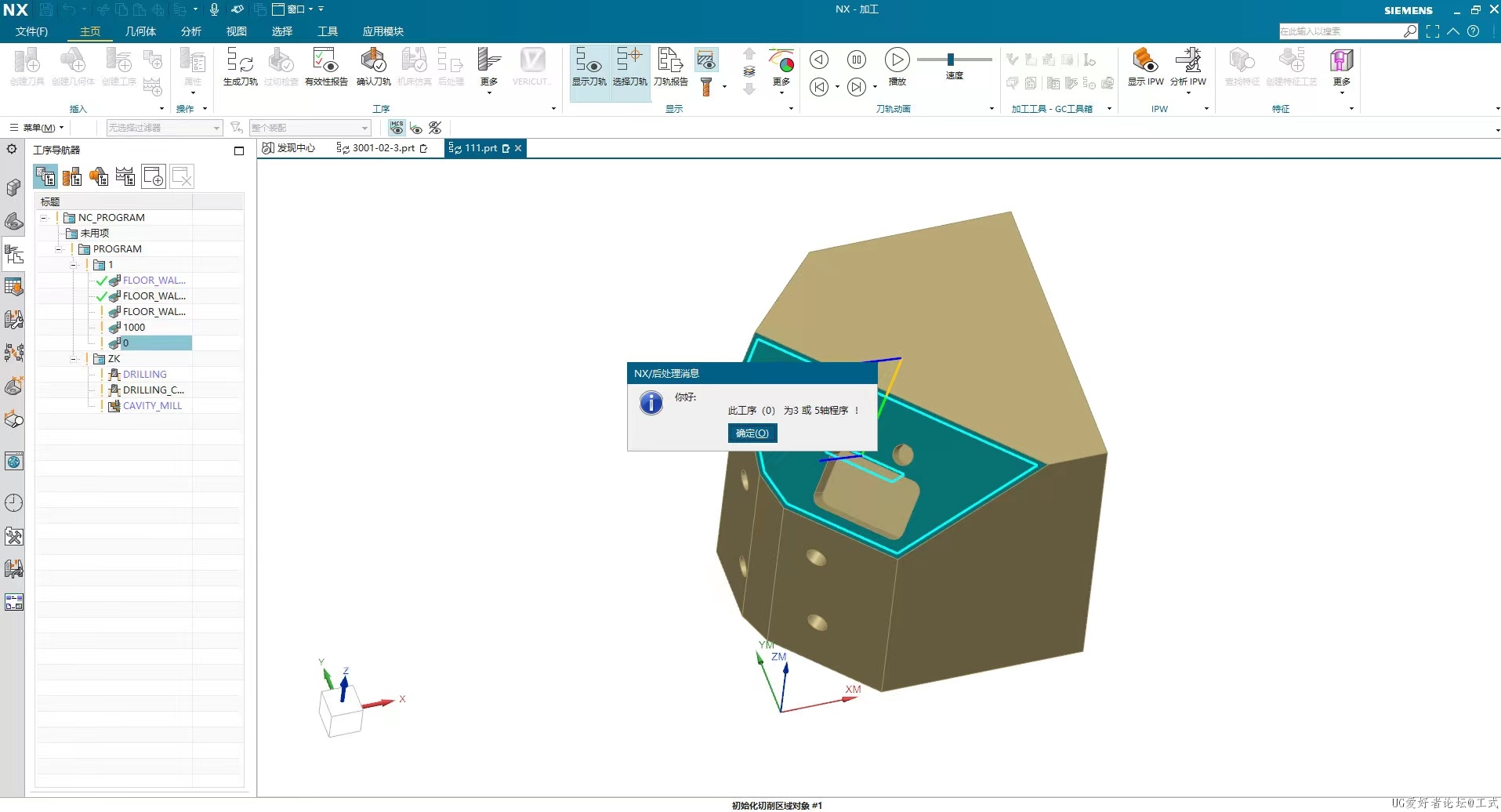Collapse the ZK program group

(74, 359)
